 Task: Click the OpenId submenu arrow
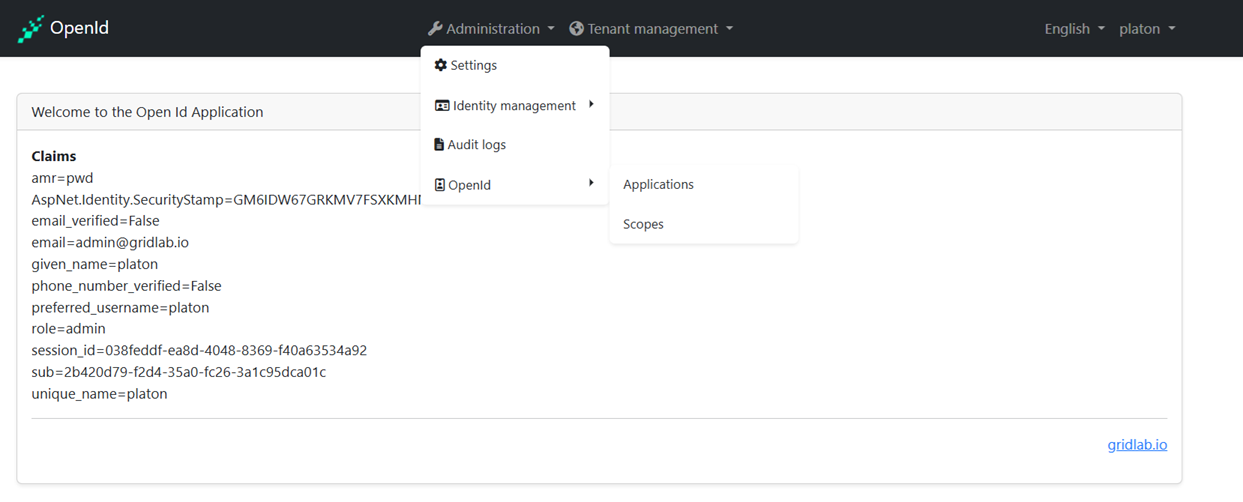point(591,183)
